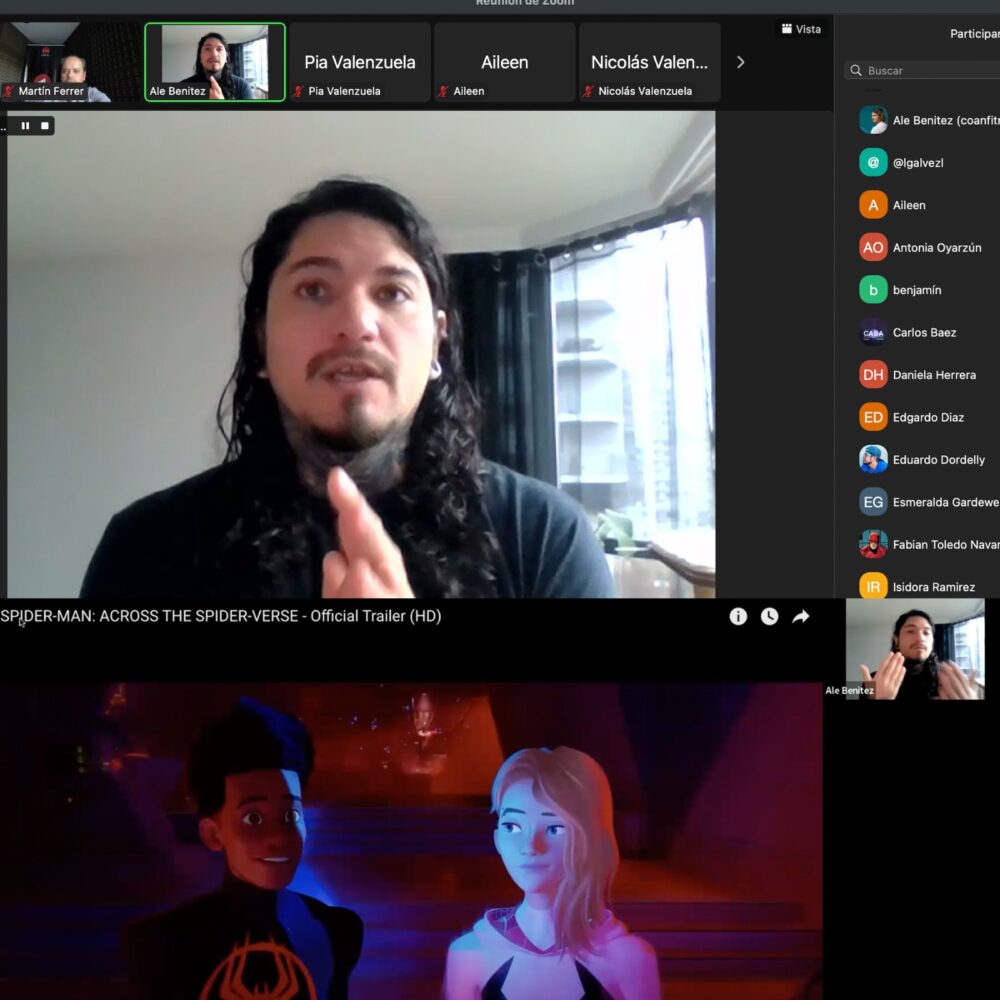The width and height of the screenshot is (1000, 1000).
Task: Select Esmeralda Gardewe in participants list
Action: pos(946,502)
